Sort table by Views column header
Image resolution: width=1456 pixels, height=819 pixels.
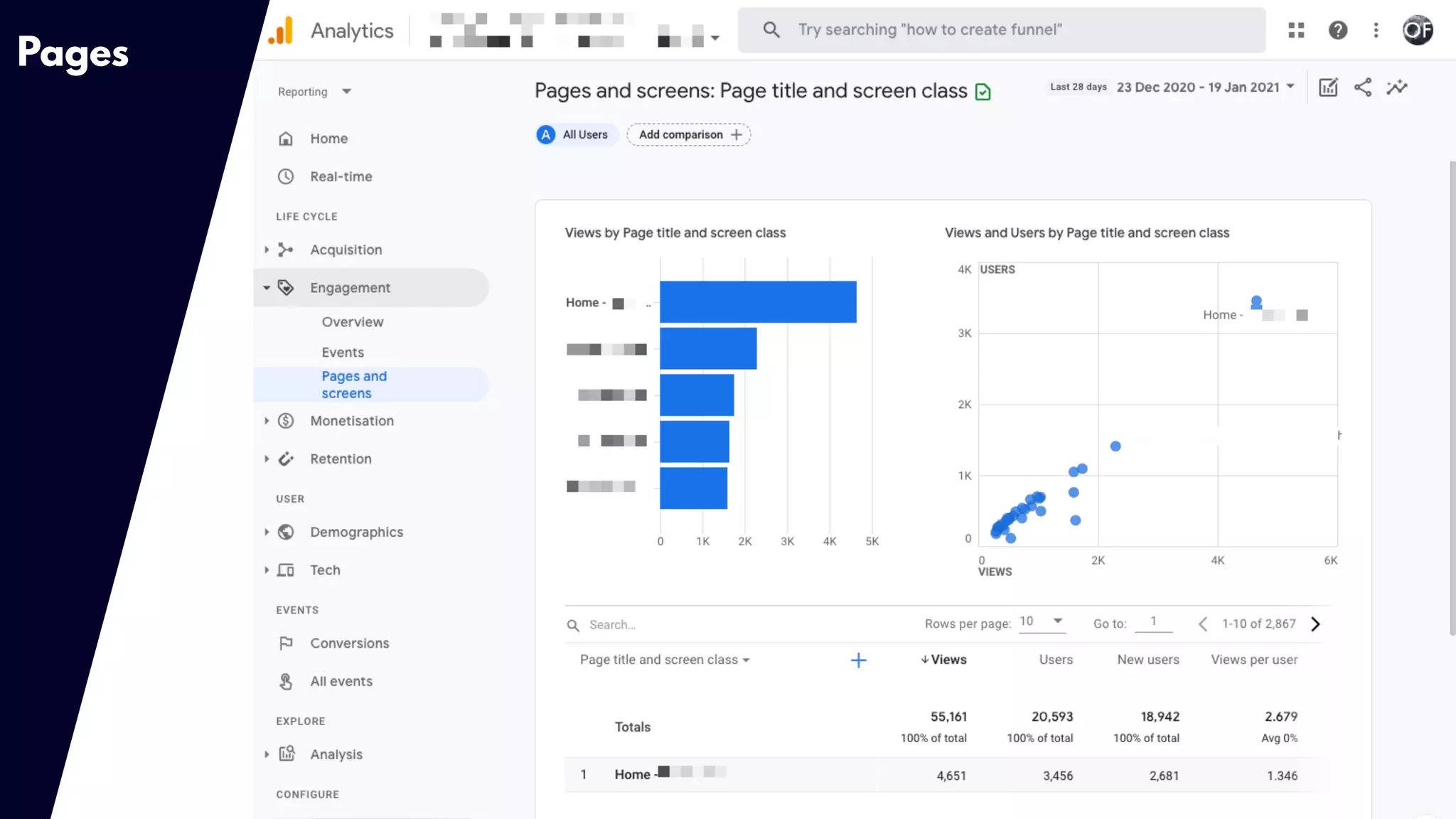click(944, 660)
